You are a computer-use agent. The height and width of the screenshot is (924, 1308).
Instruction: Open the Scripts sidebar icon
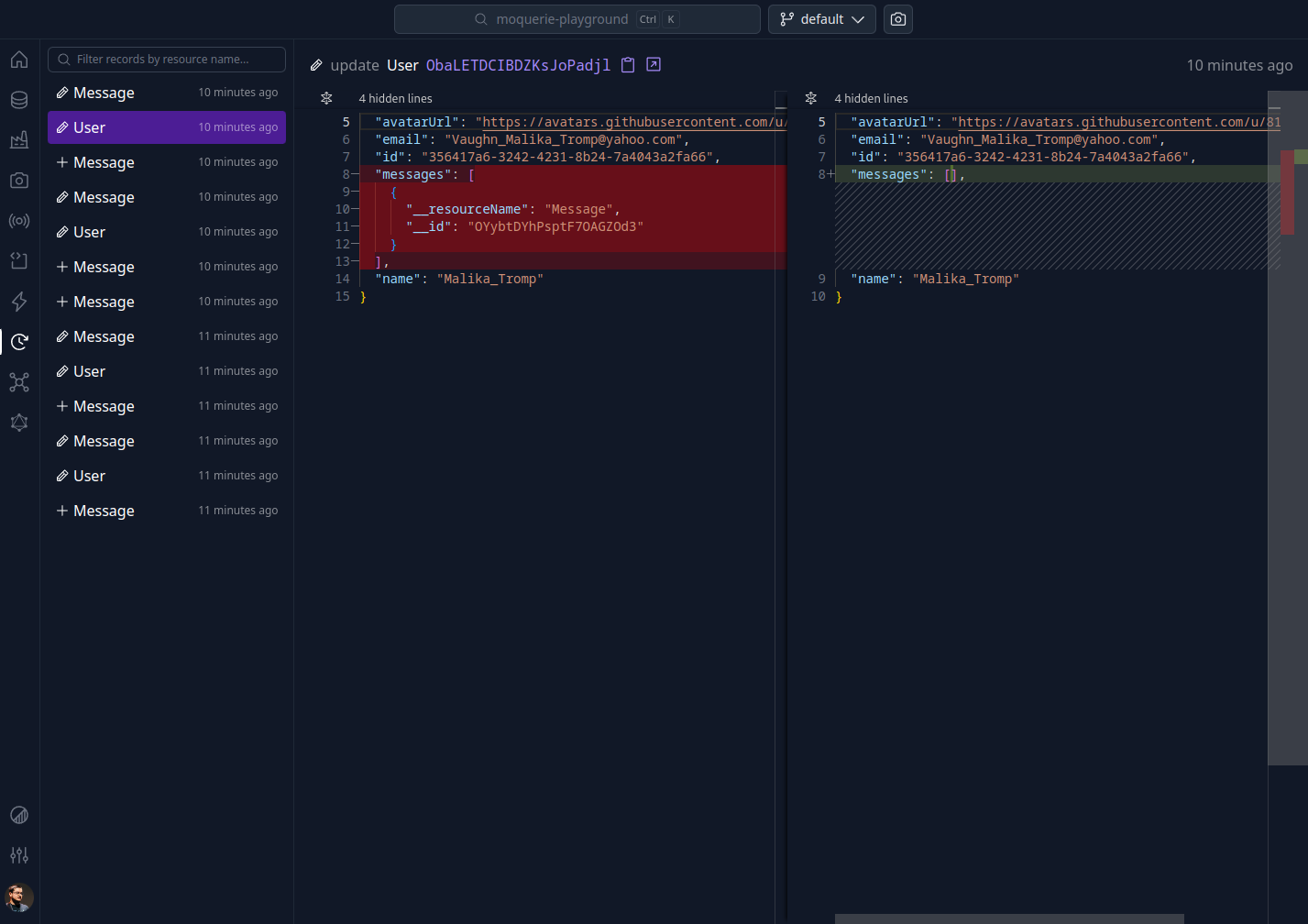coord(19,261)
